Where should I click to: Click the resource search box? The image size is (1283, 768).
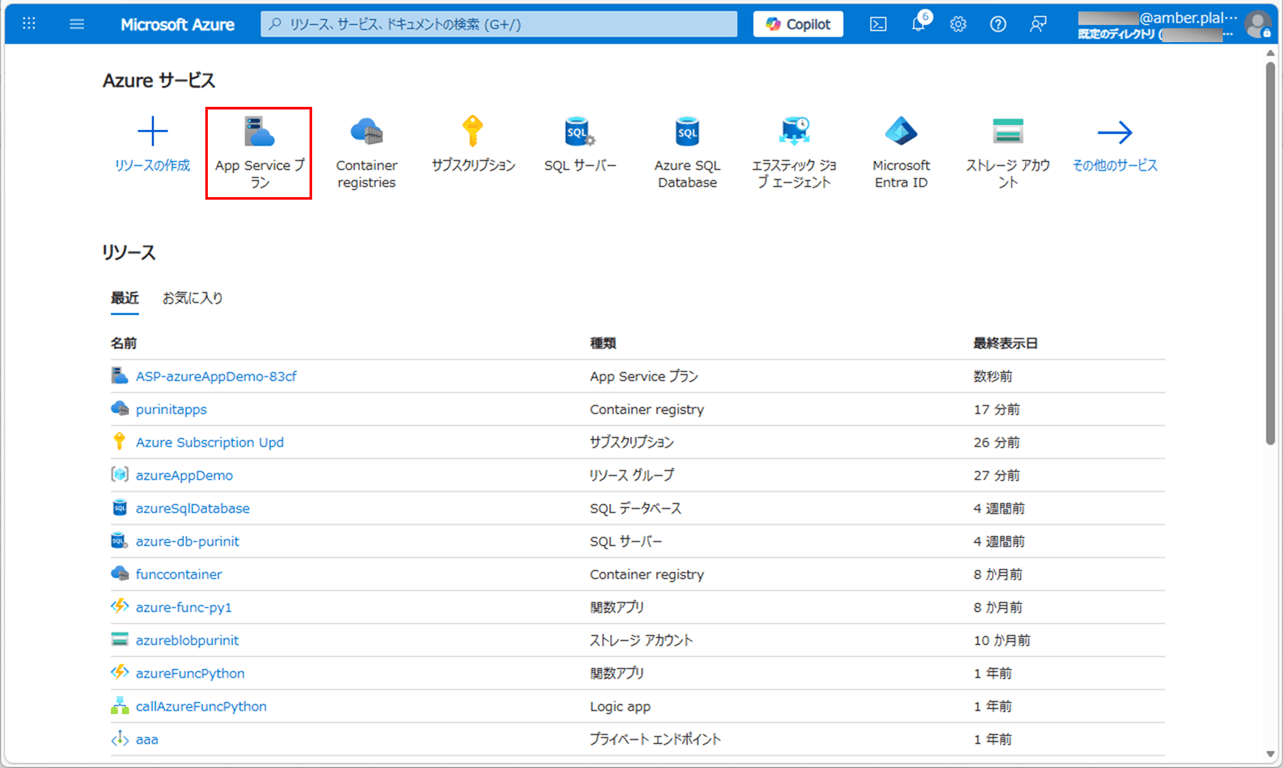500,24
